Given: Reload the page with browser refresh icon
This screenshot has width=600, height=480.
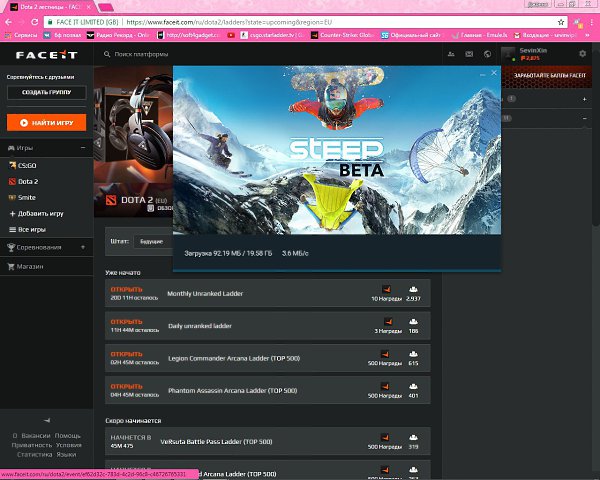Looking at the screenshot, I should point(34,22).
